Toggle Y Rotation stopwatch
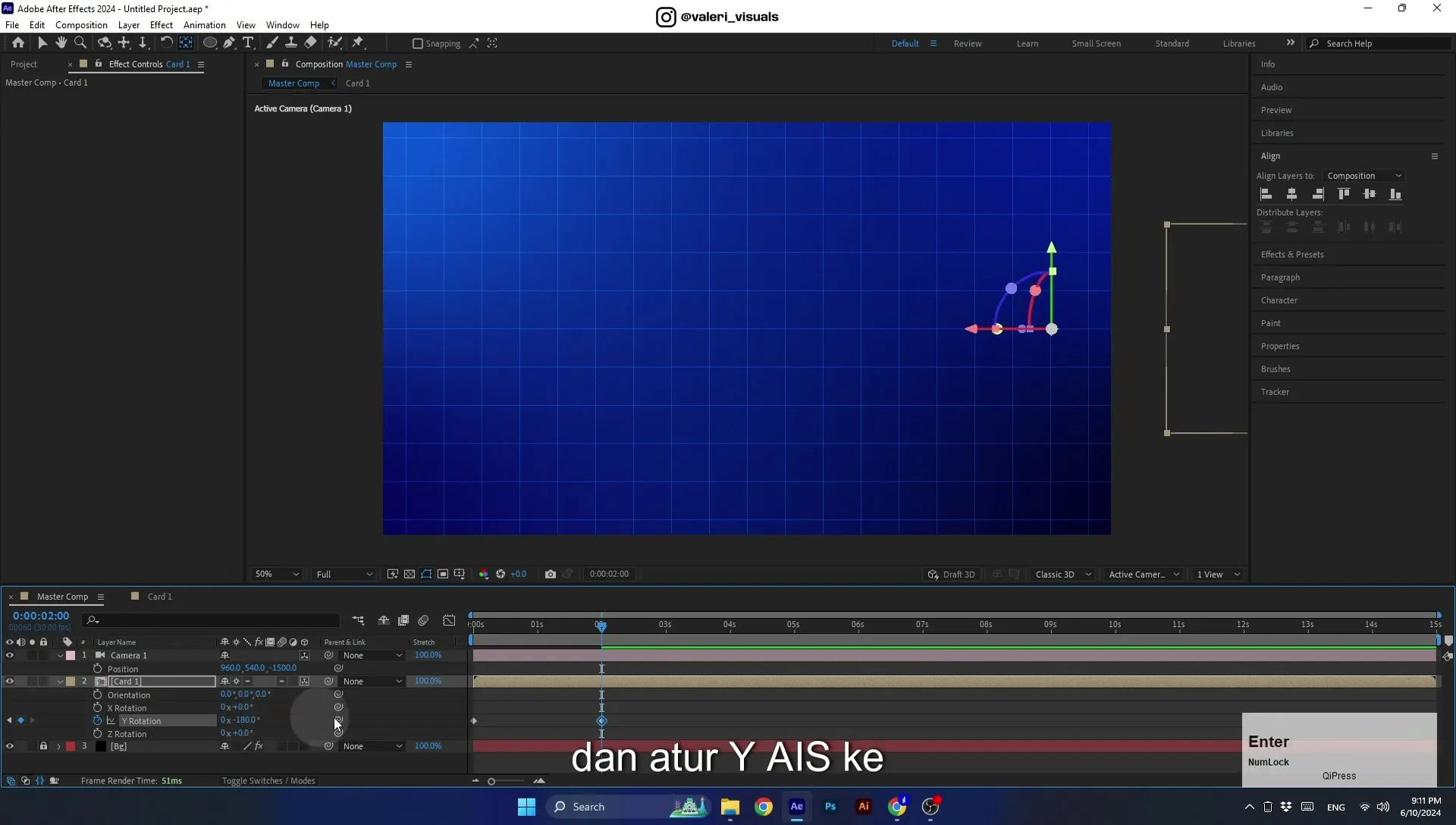Image resolution: width=1456 pixels, height=825 pixels. point(97,720)
